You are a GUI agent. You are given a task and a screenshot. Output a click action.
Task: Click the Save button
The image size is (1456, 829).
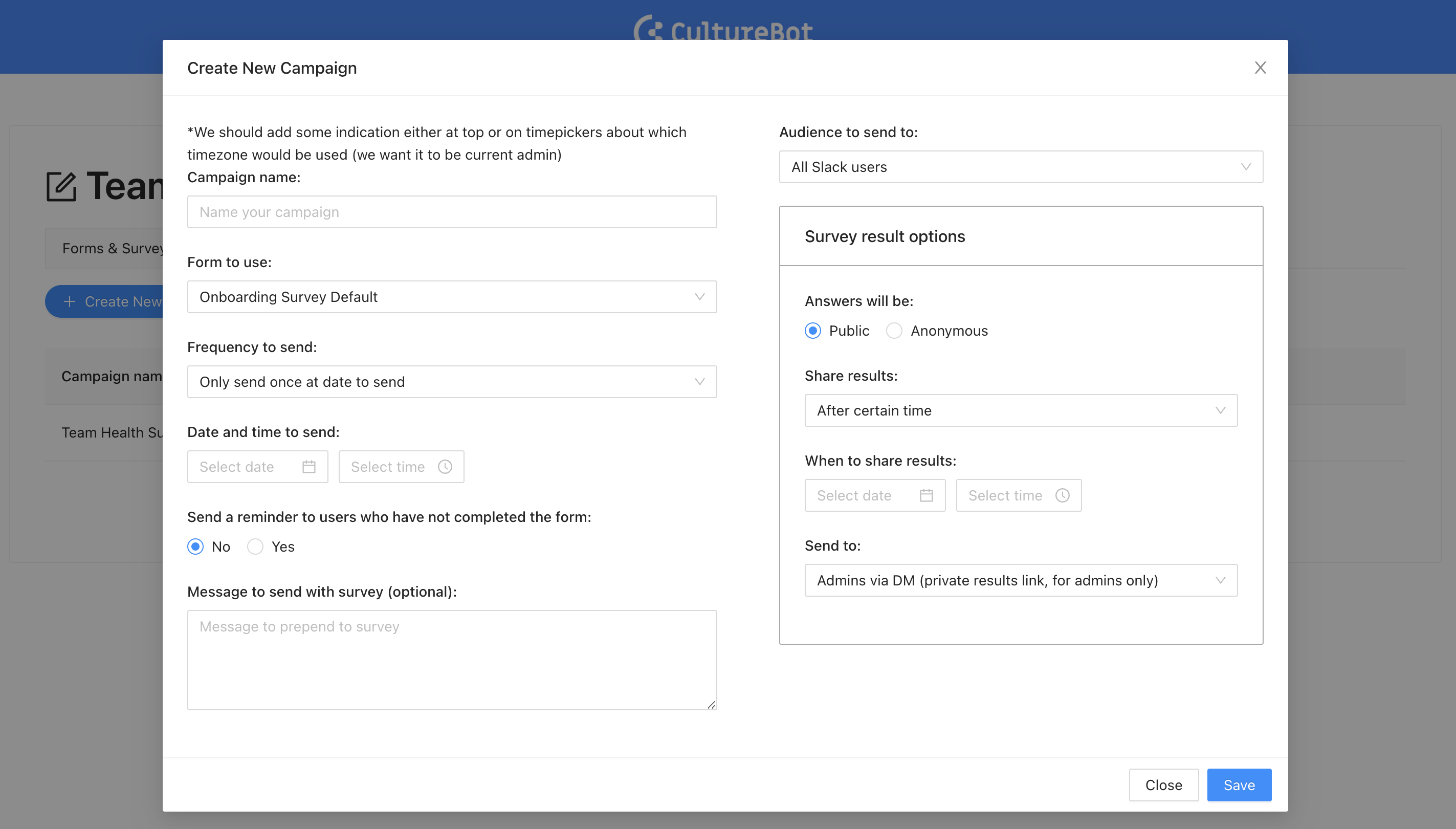1239,785
